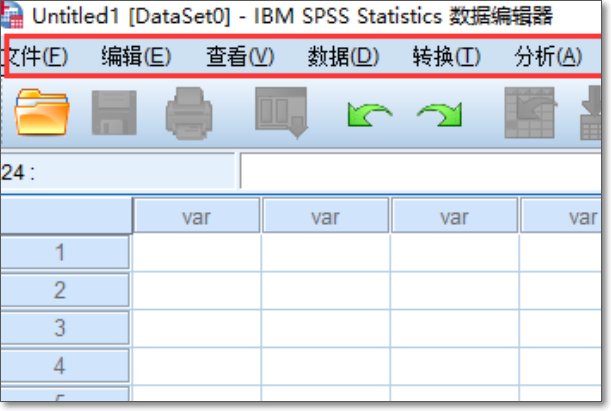Select row header 4
The width and height of the screenshot is (611, 411).
[x=65, y=365]
